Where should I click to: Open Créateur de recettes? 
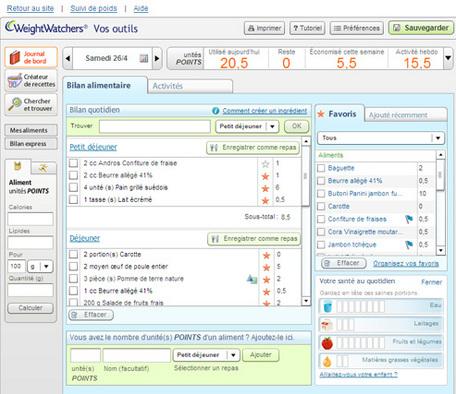(31, 80)
